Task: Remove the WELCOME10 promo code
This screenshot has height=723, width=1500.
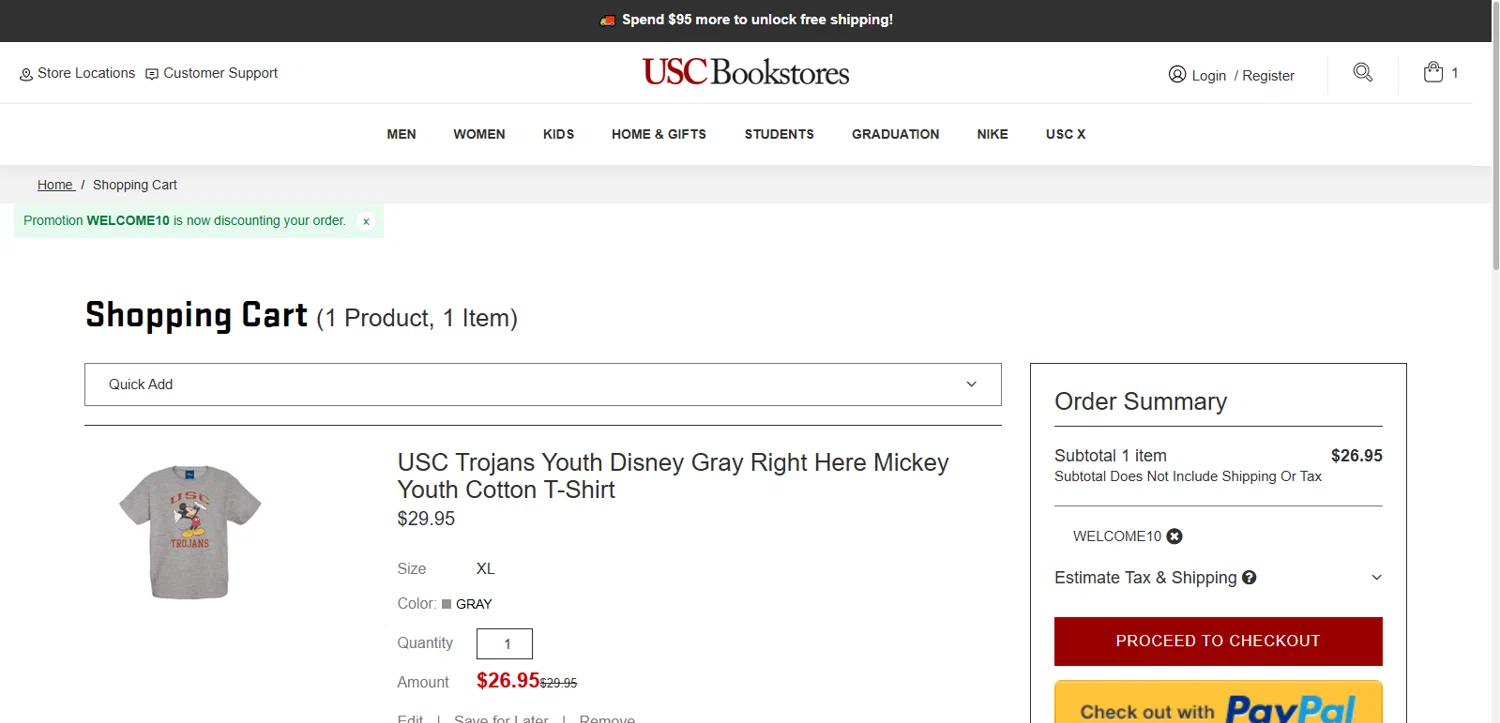Action: [x=1174, y=536]
